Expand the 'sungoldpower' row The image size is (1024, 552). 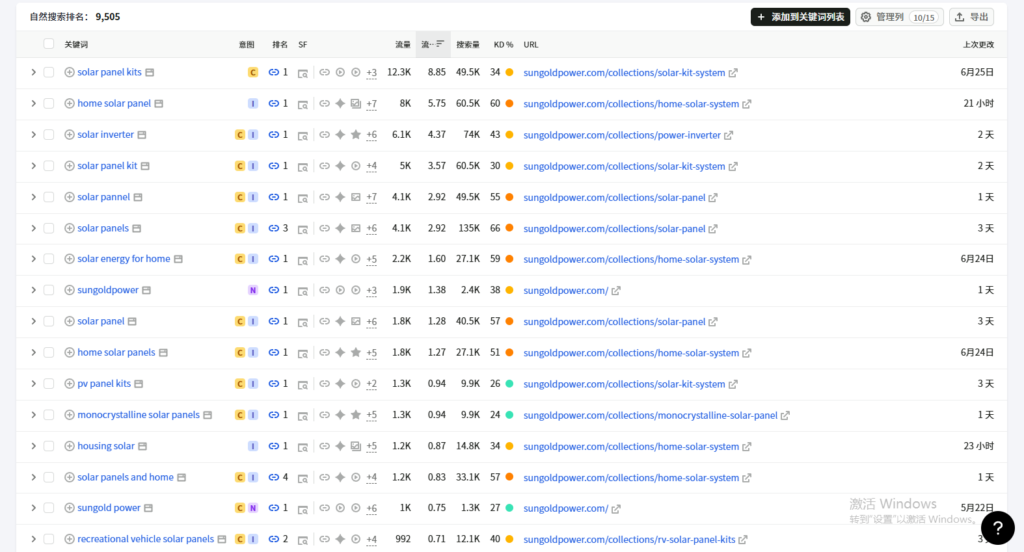click(x=33, y=290)
